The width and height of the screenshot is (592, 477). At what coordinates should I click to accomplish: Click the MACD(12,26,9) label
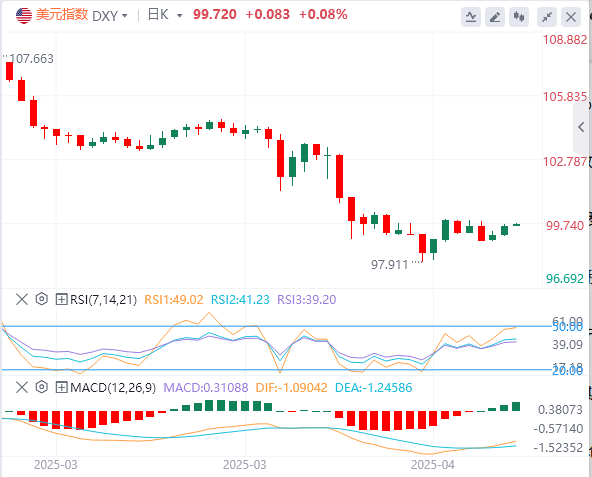click(x=113, y=388)
